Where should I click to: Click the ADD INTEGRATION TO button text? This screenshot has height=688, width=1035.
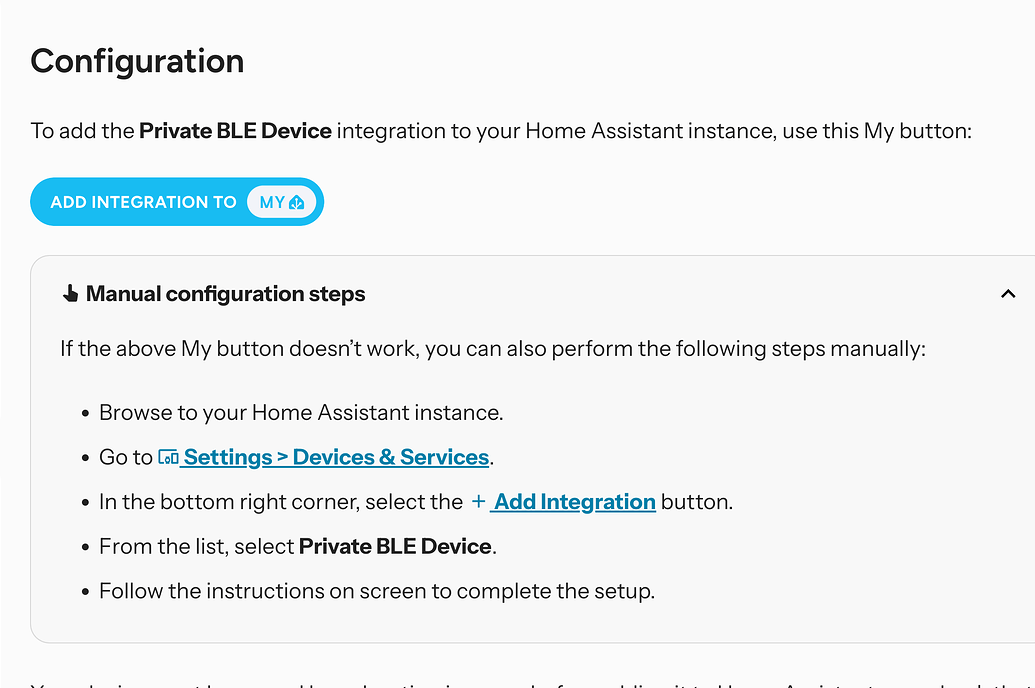[x=143, y=202]
